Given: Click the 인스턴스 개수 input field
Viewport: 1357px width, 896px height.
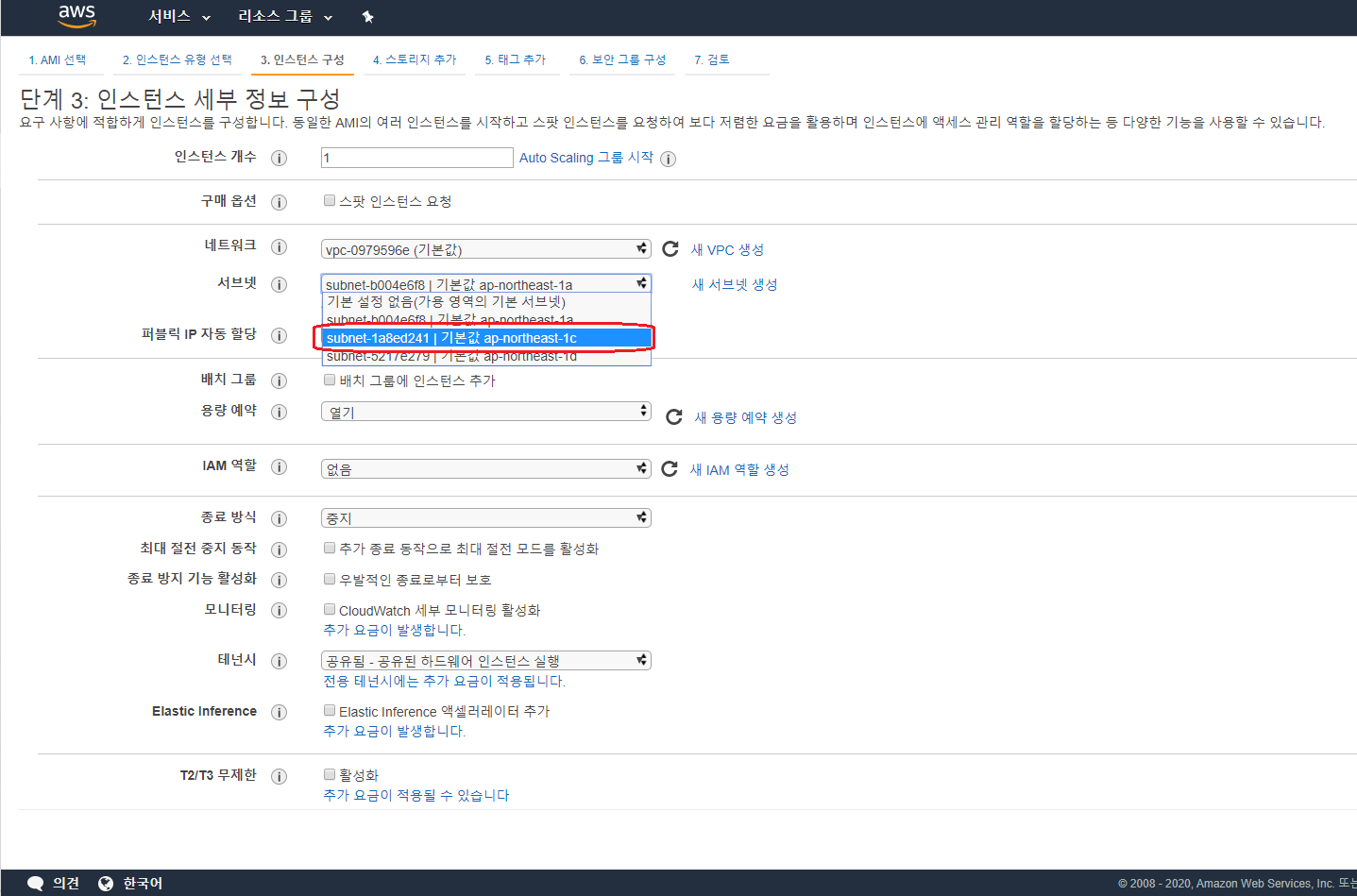Looking at the screenshot, I should pyautogui.click(x=416, y=158).
